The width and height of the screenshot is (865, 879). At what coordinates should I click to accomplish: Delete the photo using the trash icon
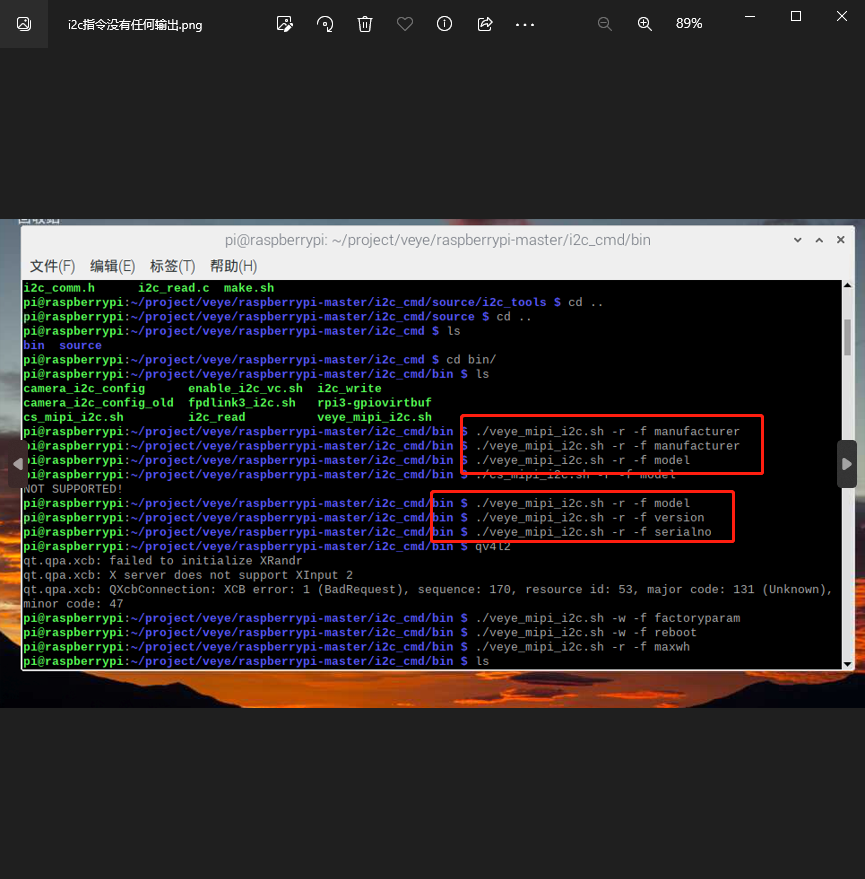tap(365, 24)
